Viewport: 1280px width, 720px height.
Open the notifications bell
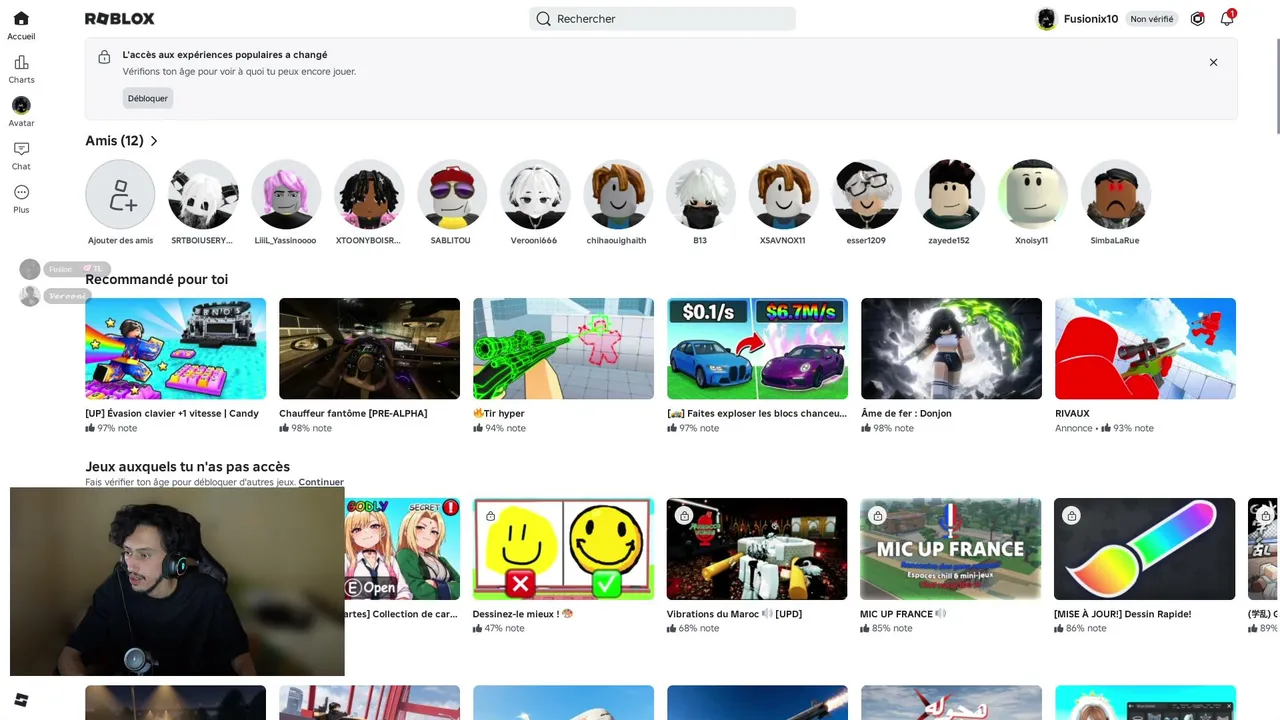[1227, 19]
